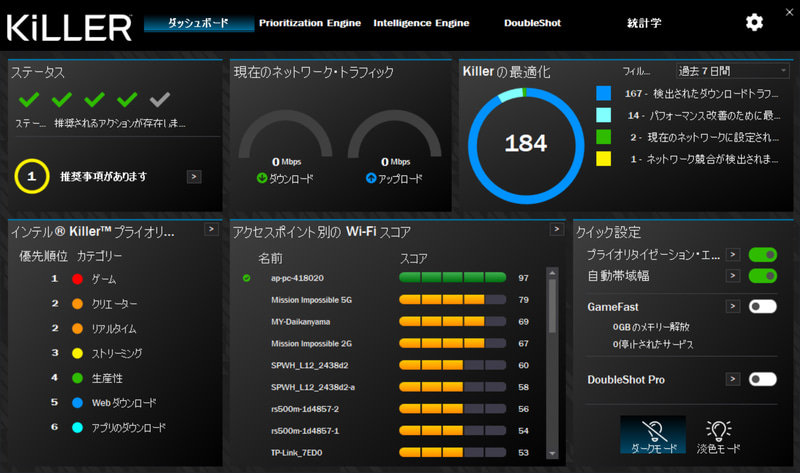The width and height of the screenshot is (800, 473).
Task: Toggle Prioritization Engine switch off
Action: (763, 255)
